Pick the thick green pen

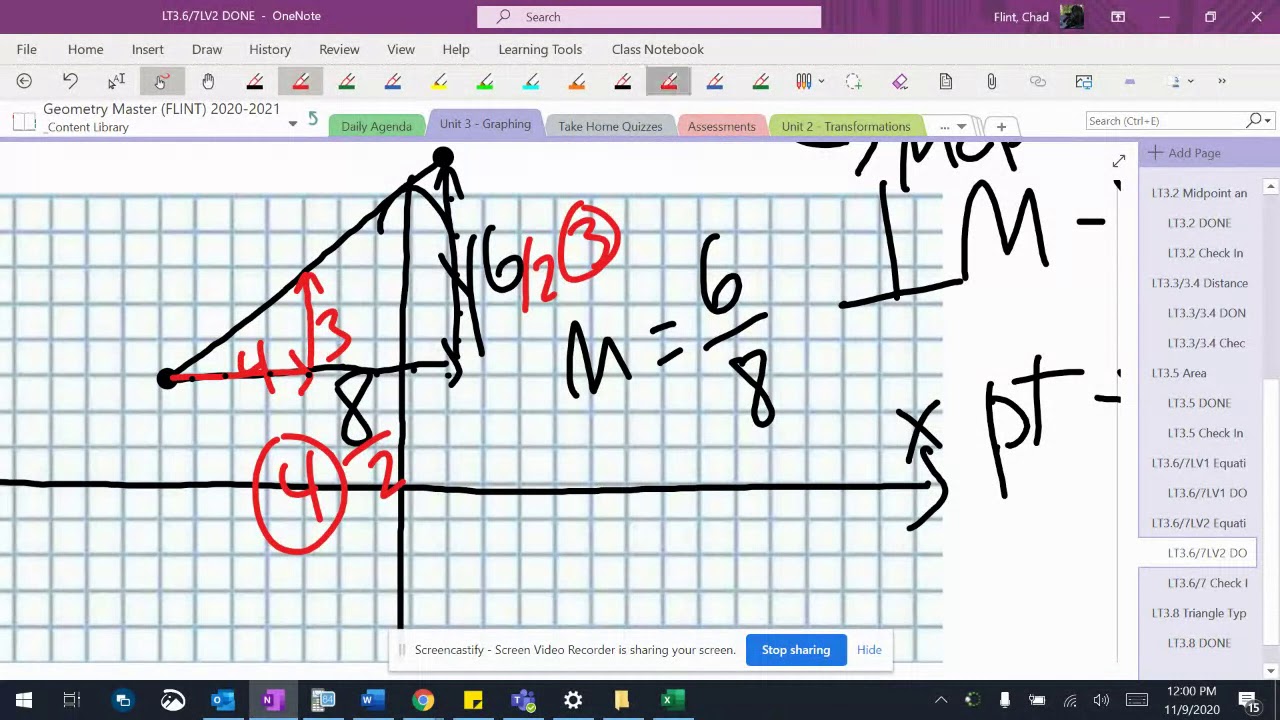[761, 81]
